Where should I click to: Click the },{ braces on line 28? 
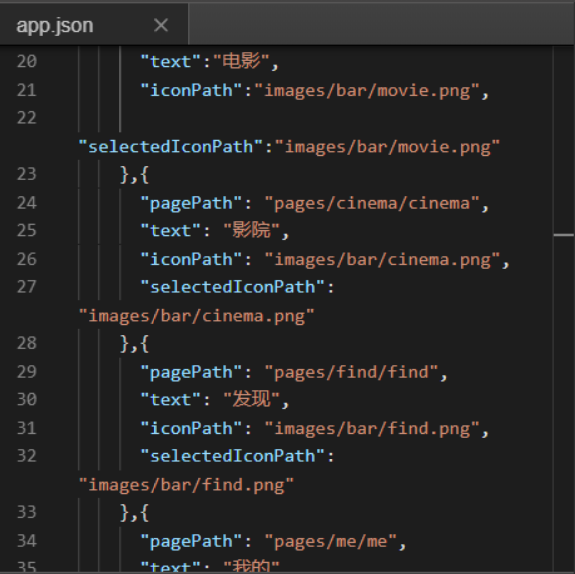click(x=135, y=344)
